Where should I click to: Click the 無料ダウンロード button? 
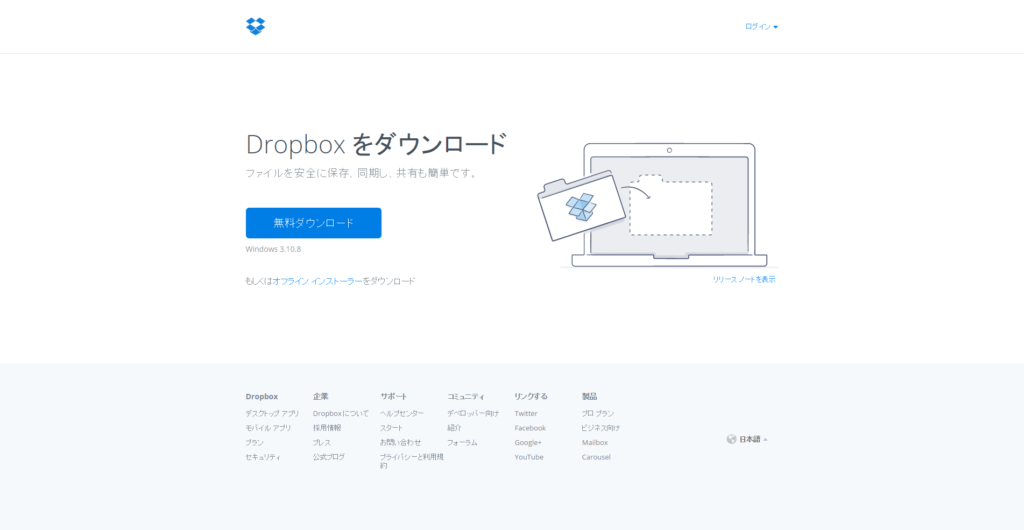(313, 223)
